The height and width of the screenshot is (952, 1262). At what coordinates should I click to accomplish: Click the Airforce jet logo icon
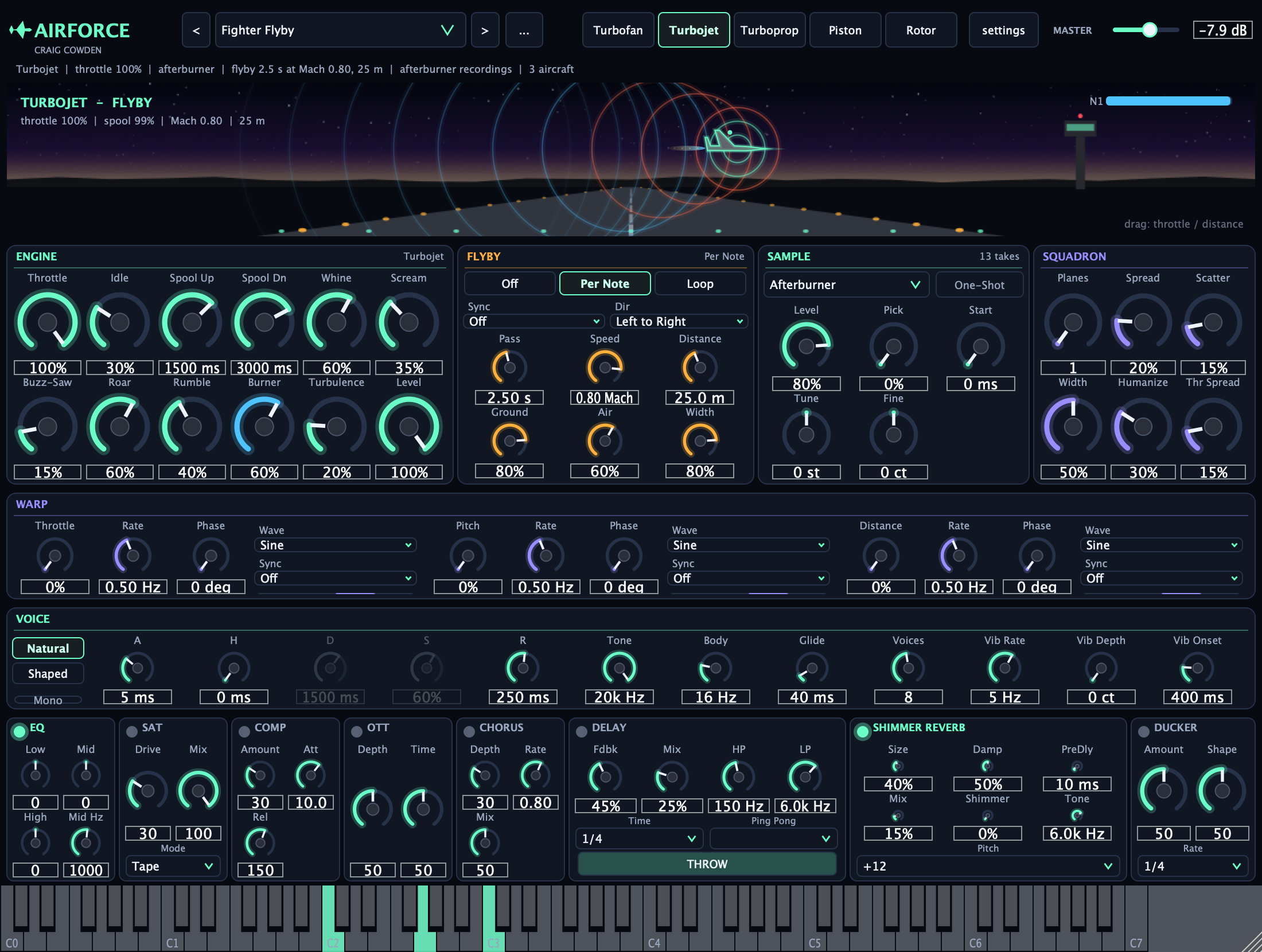pos(20,30)
